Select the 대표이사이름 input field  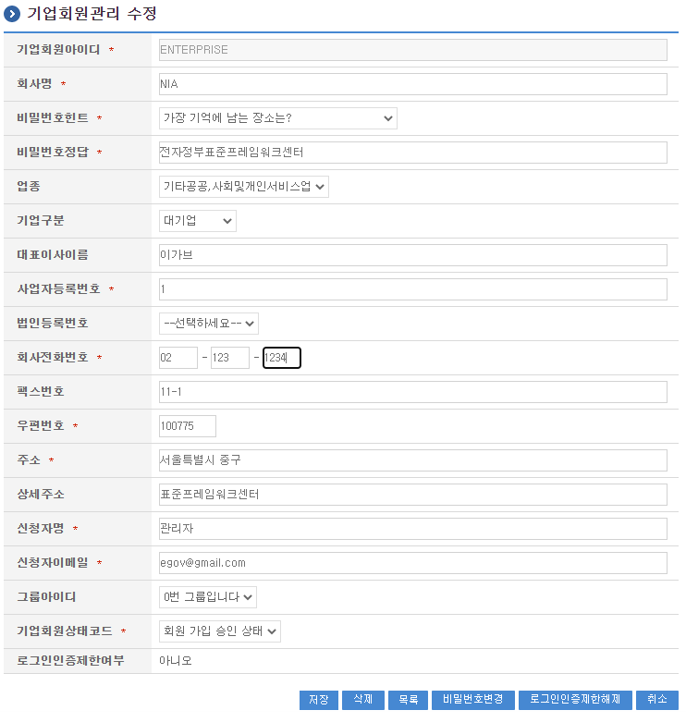point(412,255)
